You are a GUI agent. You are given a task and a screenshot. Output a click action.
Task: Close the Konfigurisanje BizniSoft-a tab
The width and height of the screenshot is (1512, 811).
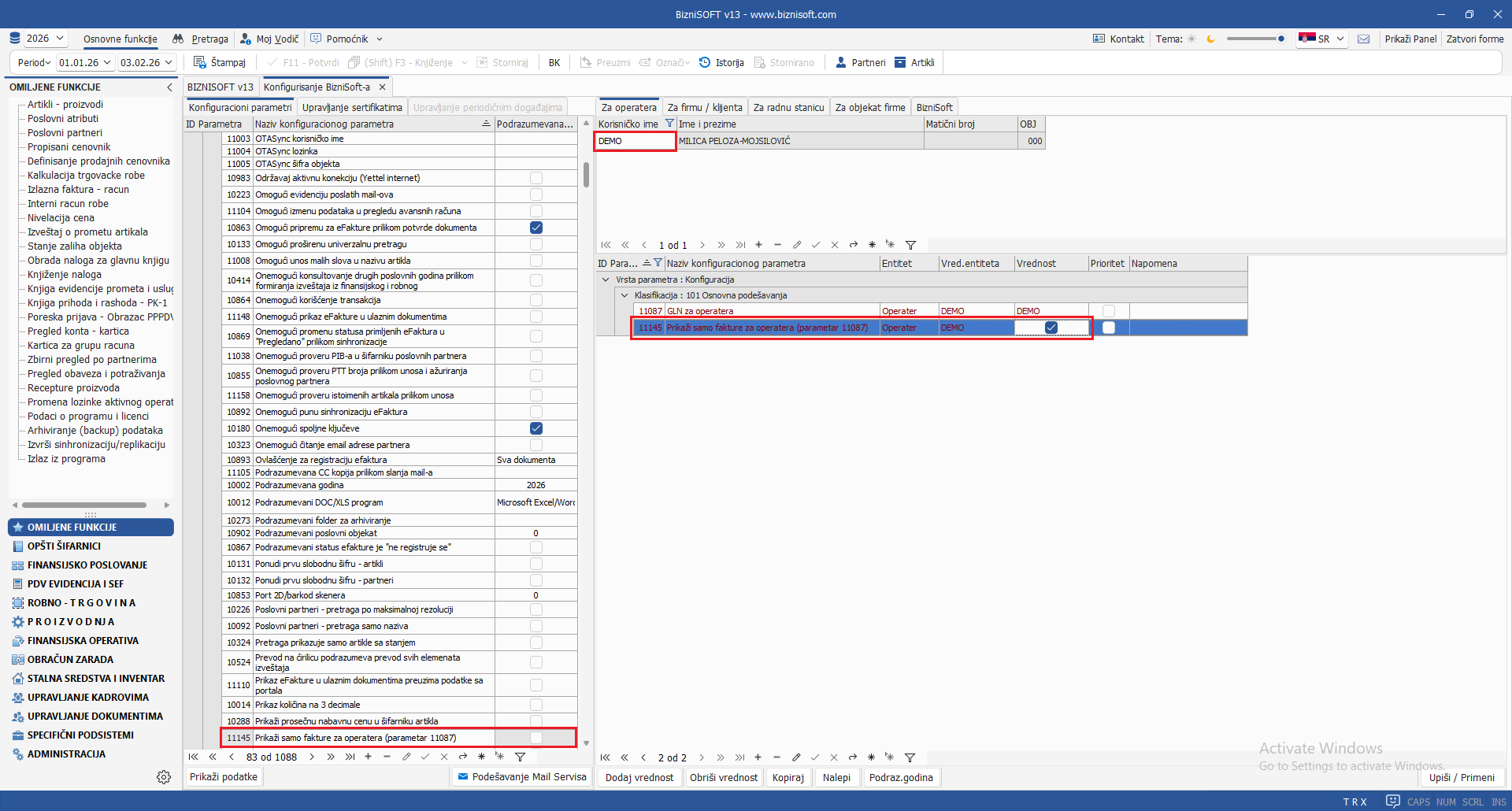tap(383, 87)
